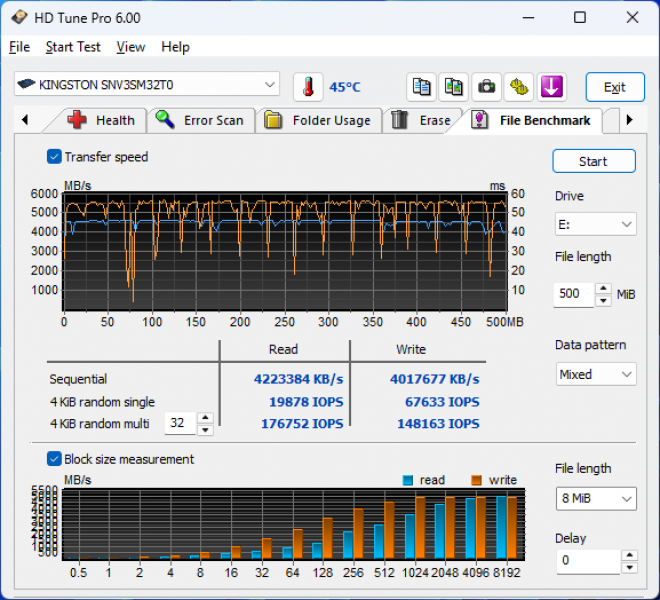
Task: Click the copy text to clipboard icon
Action: [x=422, y=87]
